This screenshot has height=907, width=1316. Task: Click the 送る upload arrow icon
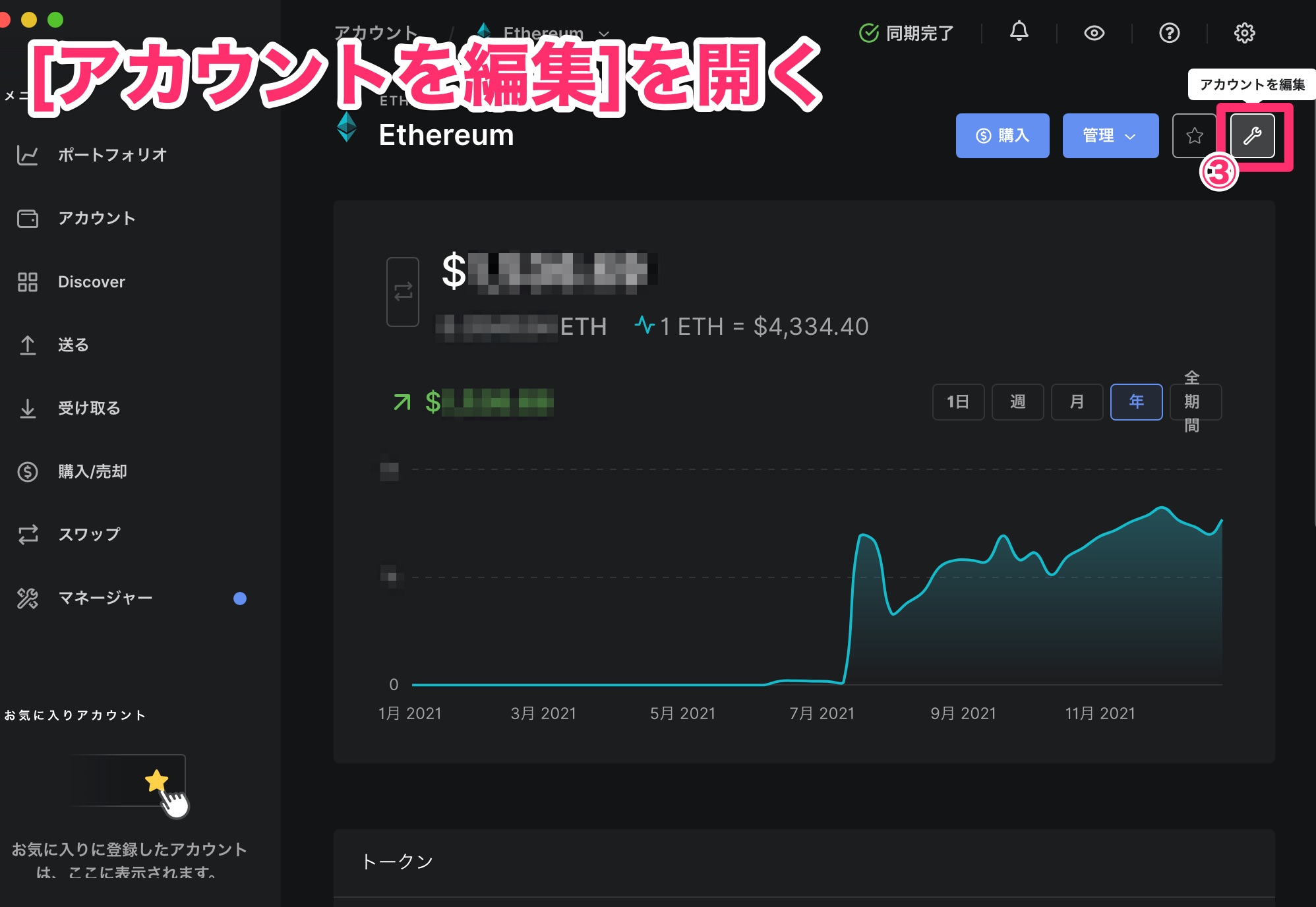click(x=27, y=345)
